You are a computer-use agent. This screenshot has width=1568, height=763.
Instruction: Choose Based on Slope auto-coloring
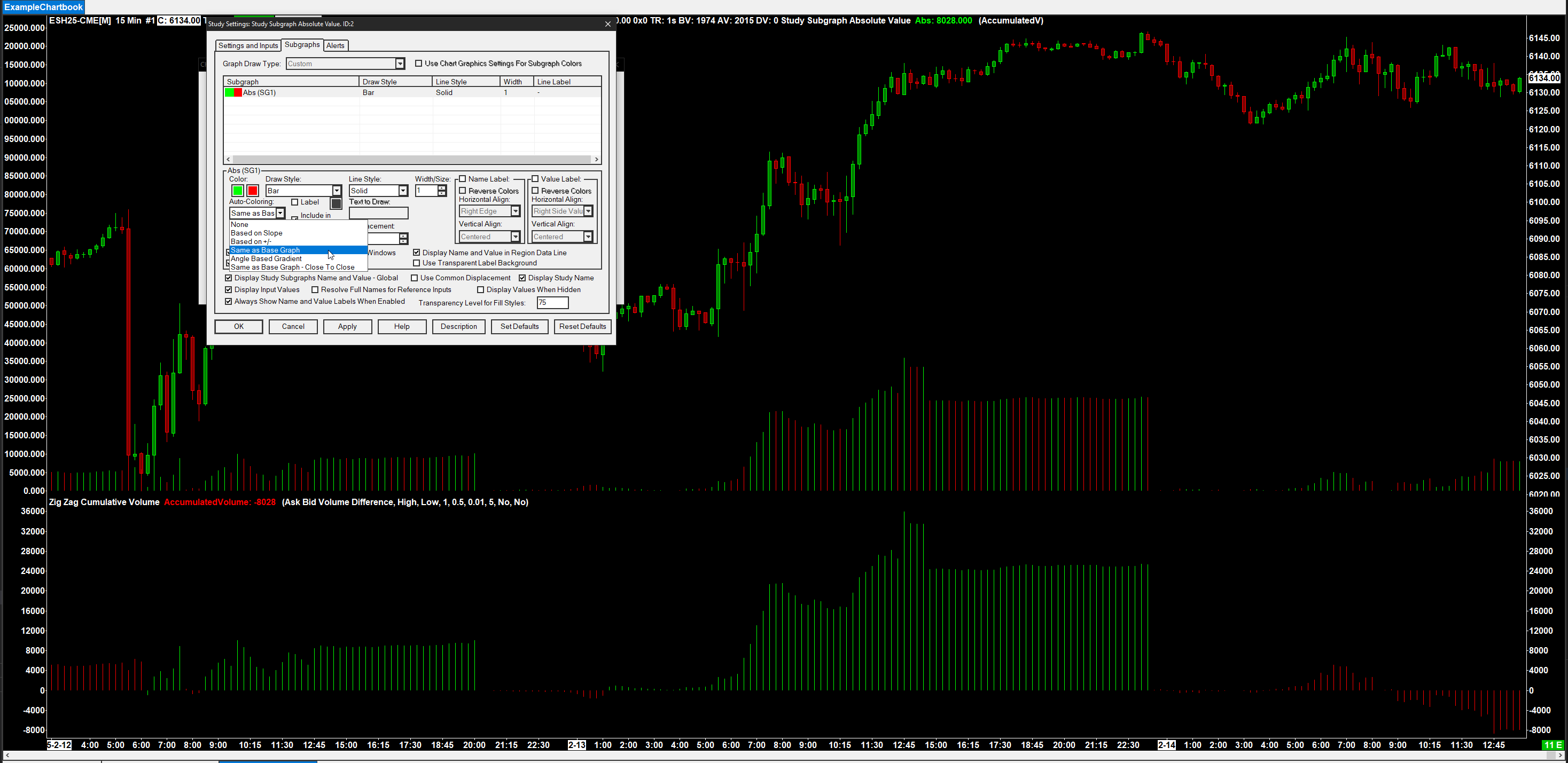pyautogui.click(x=256, y=233)
